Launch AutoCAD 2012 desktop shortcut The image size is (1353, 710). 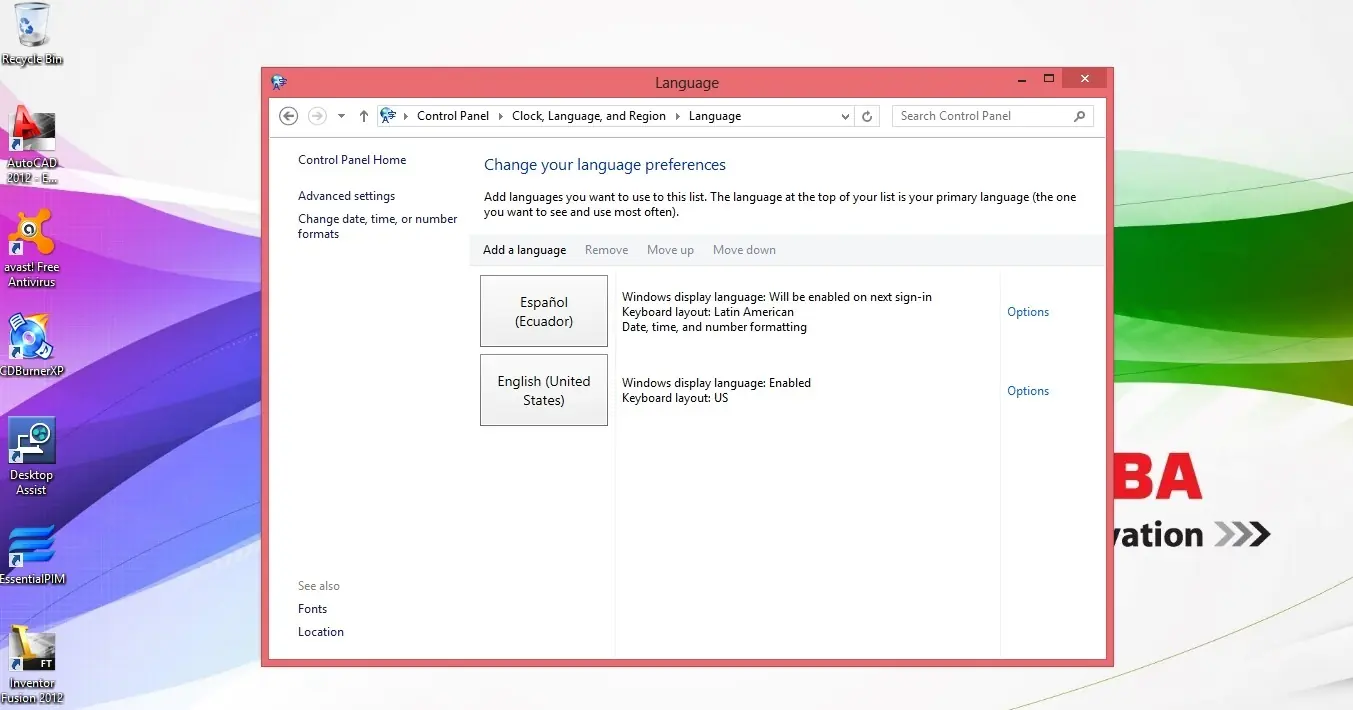pos(32,146)
